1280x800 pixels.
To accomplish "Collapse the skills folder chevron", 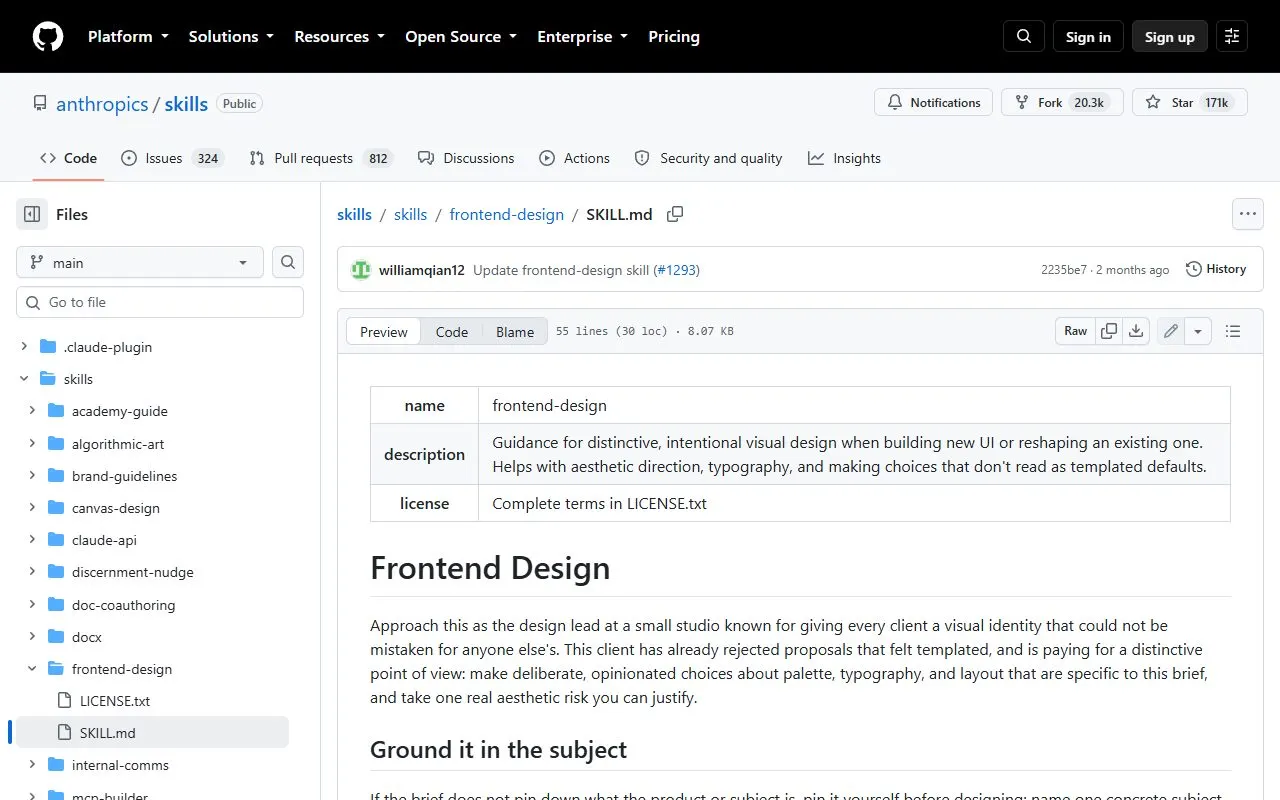I will click(24, 379).
